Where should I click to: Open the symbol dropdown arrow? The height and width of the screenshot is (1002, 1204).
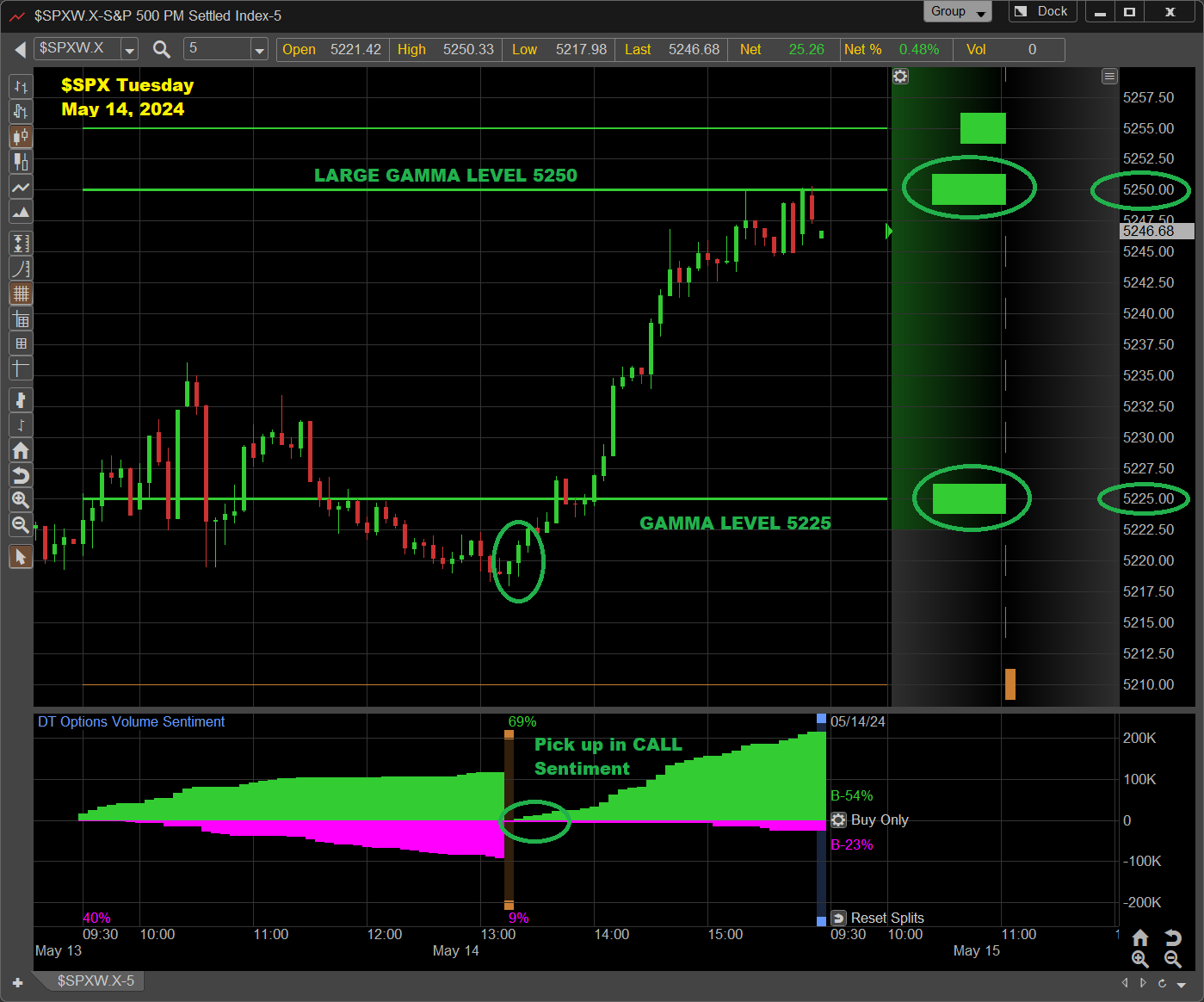pos(129,50)
